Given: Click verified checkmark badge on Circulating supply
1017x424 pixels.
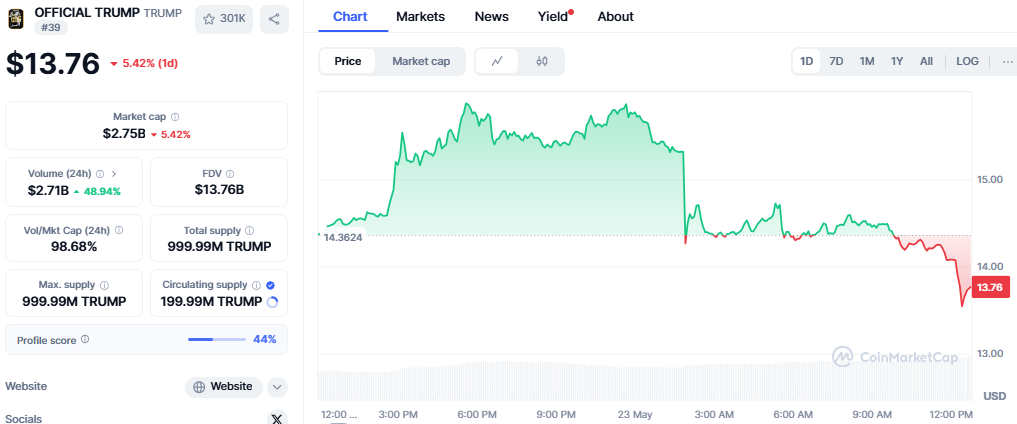Looking at the screenshot, I should pos(270,285).
